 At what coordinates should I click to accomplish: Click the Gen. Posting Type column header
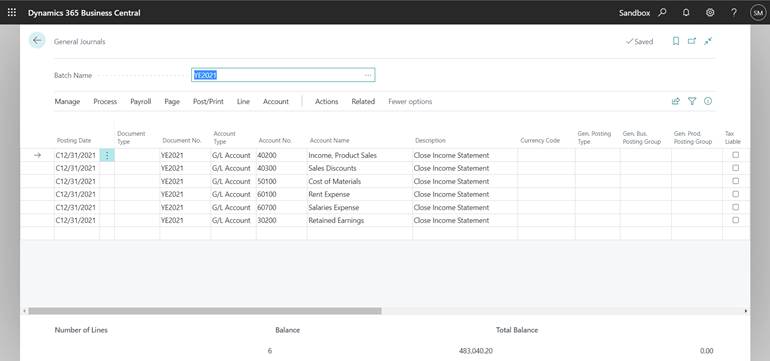coord(594,138)
